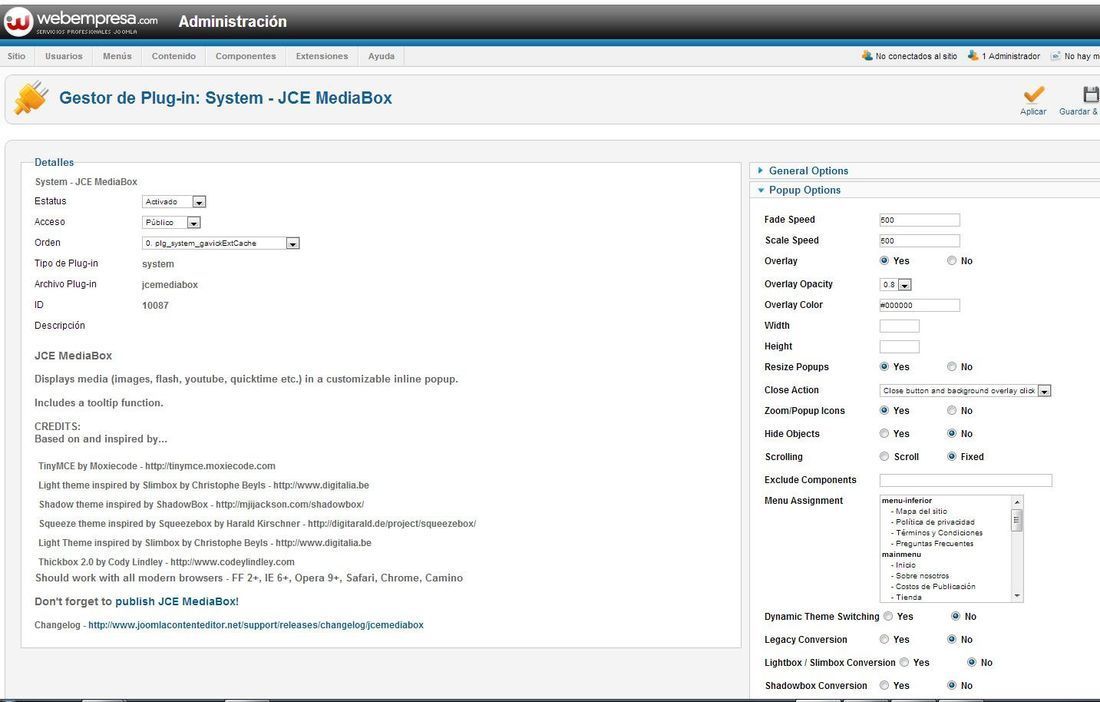Open the Orden dropdown
This screenshot has width=1100, height=702.
click(x=221, y=243)
